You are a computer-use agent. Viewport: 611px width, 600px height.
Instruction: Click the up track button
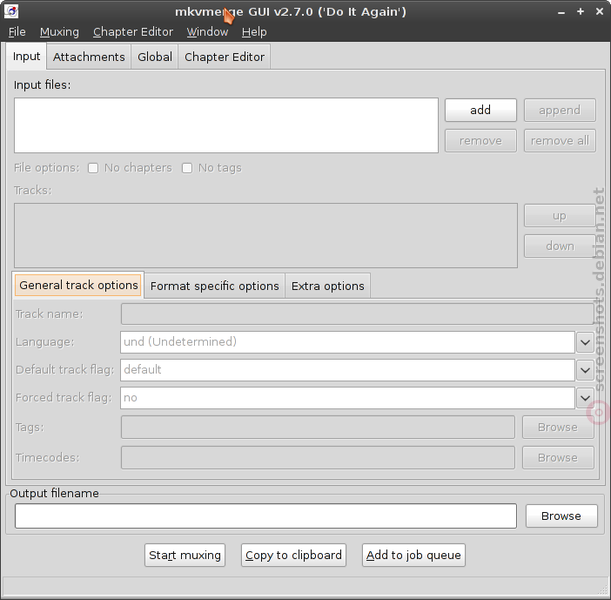[560, 215]
